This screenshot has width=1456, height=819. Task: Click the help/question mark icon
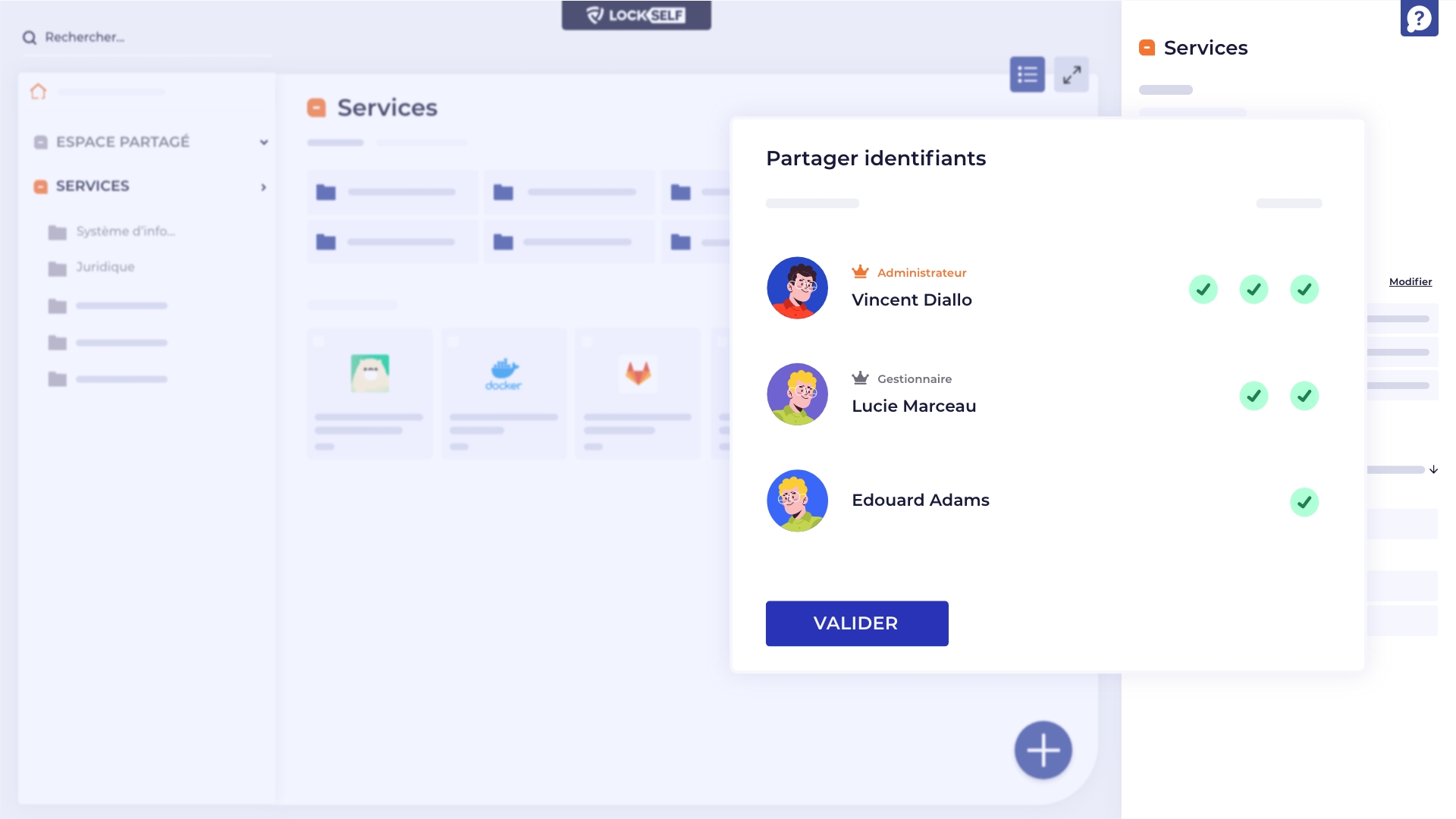(x=1419, y=18)
